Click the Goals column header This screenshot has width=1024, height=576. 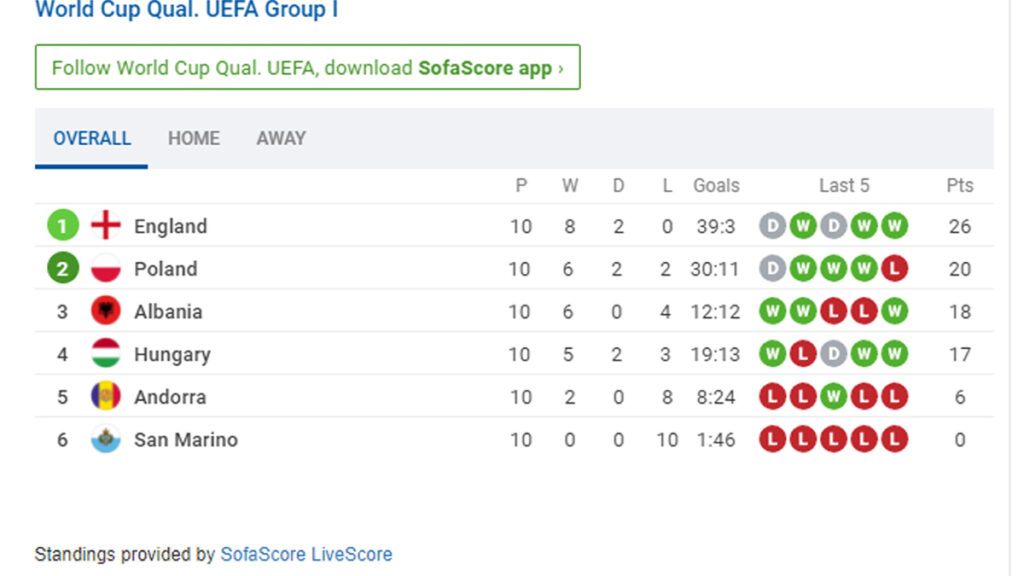click(x=716, y=185)
